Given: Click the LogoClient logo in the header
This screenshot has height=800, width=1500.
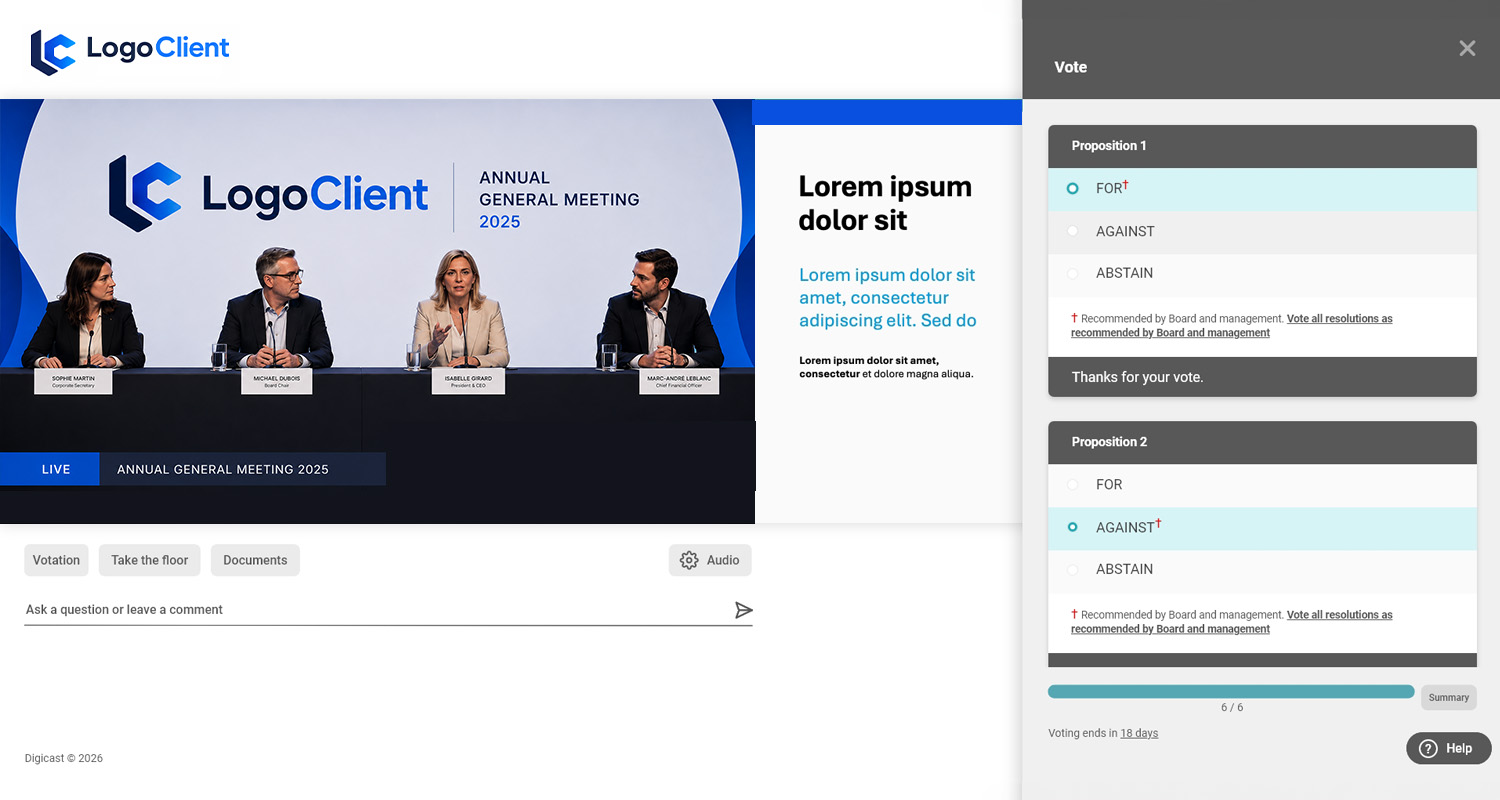Looking at the screenshot, I should click(x=130, y=52).
